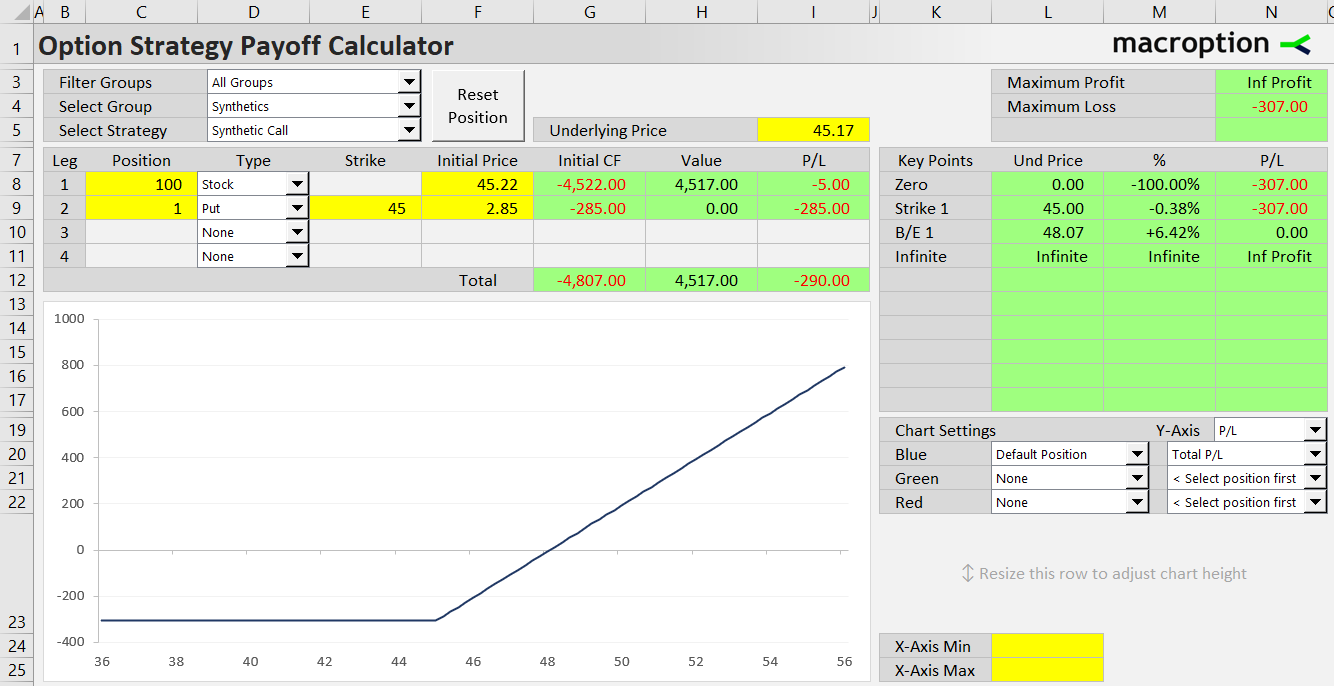Click B/E 1 percent +6.42%
Image resolution: width=1334 pixels, height=686 pixels.
(x=1159, y=232)
